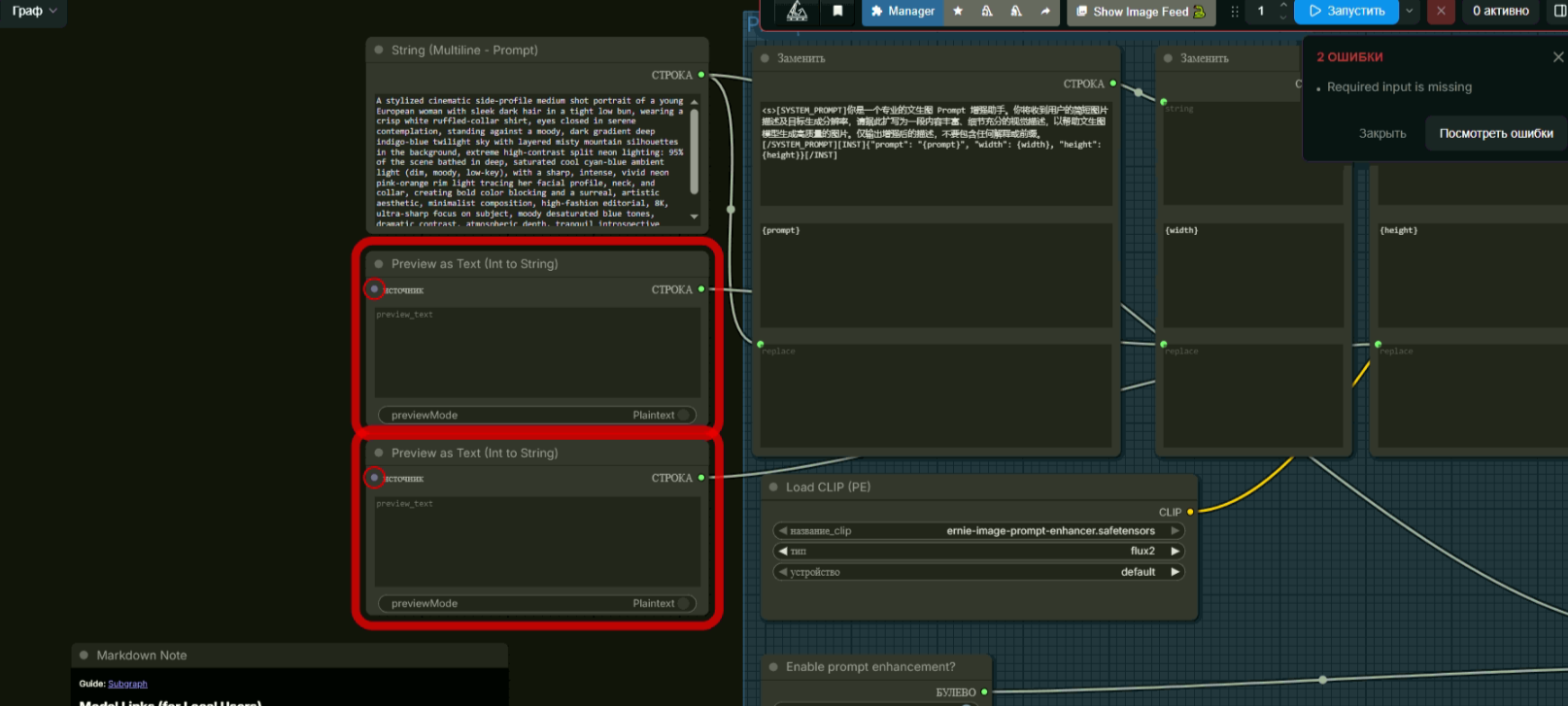
Task: Open the устройство default selector
Action: (x=978, y=572)
